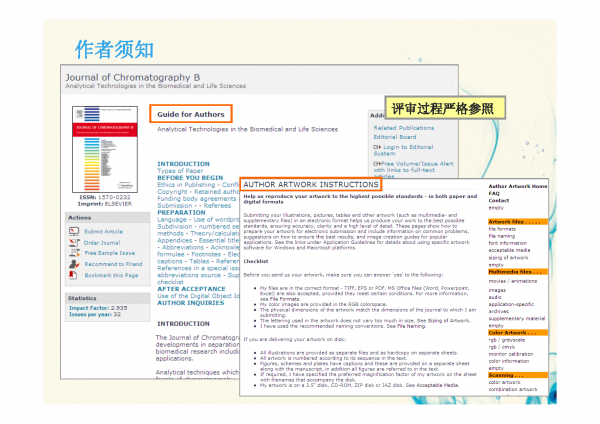Screen dimensions: 600x424
Task: Click the Actions panel header
Action: 108,217
